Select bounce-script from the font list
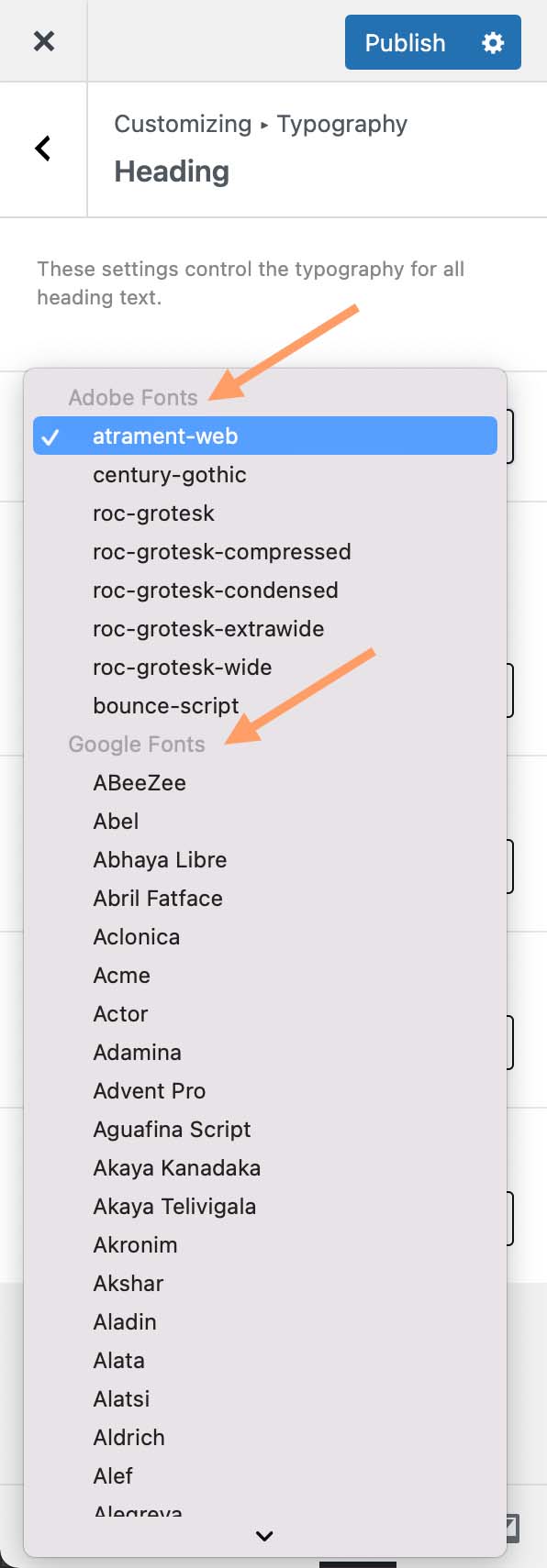Image resolution: width=547 pixels, height=1568 pixels. tap(166, 705)
